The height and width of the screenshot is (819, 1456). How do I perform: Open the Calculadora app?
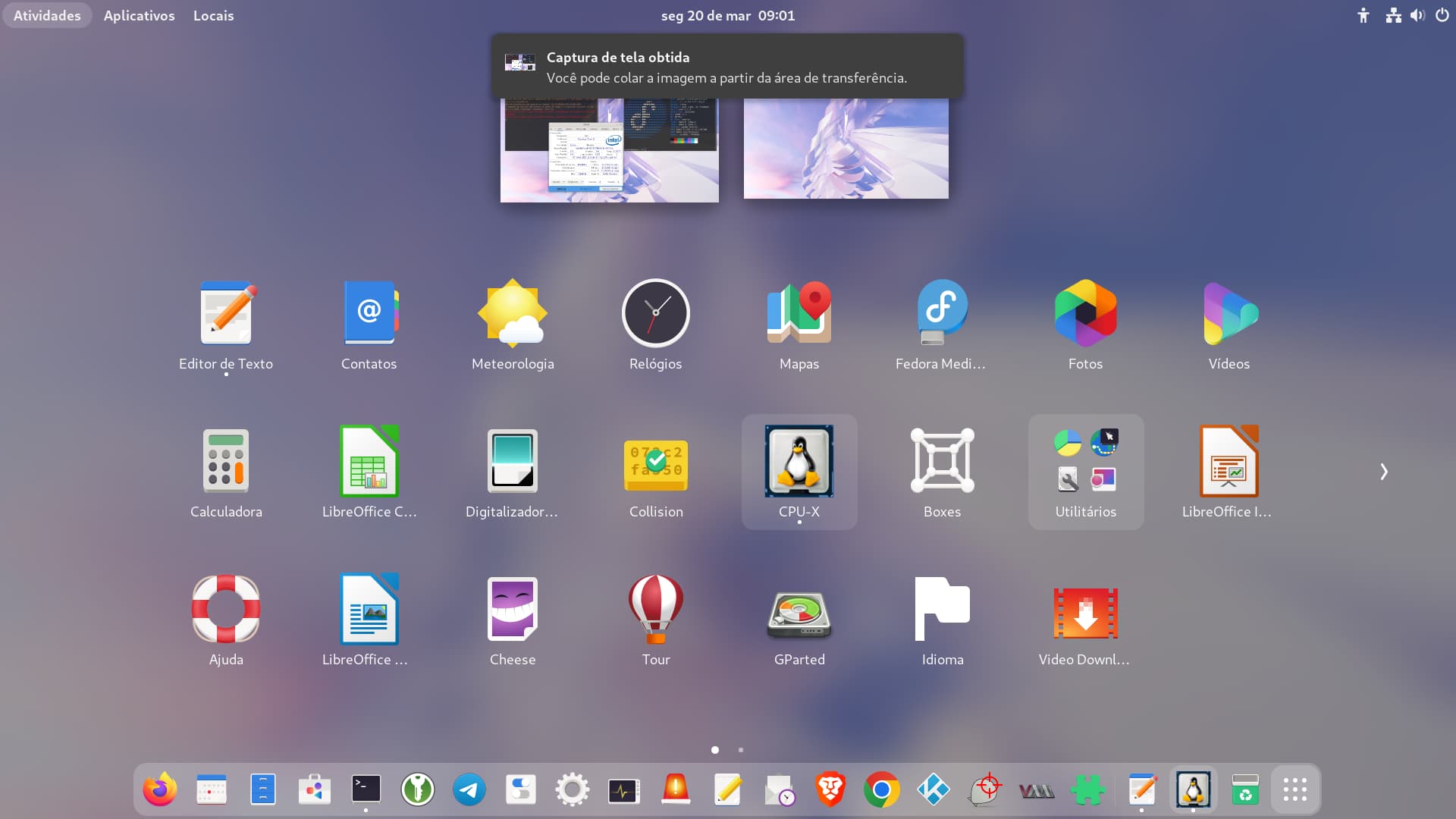(226, 472)
